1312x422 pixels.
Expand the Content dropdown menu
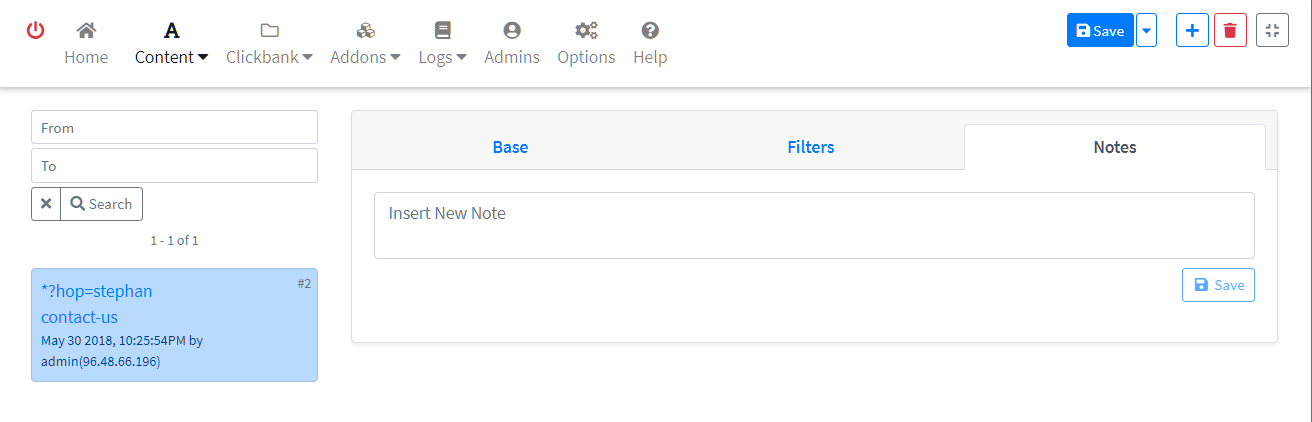tap(171, 44)
